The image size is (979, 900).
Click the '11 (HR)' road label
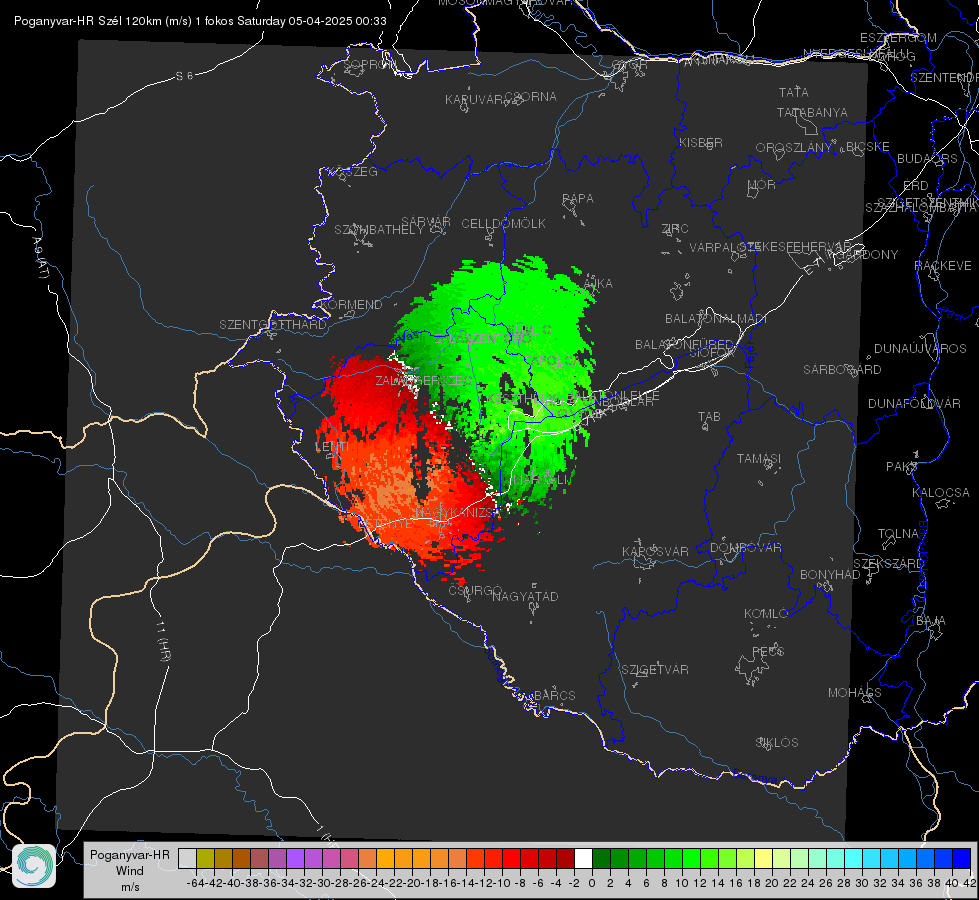162,640
